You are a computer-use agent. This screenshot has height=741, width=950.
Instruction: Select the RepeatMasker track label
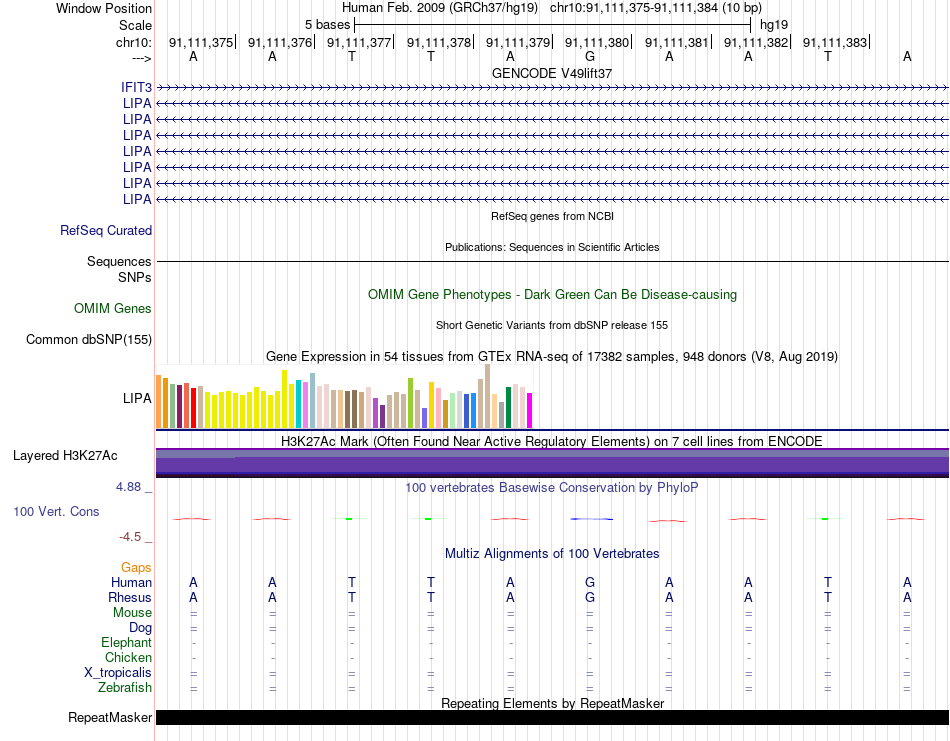pyautogui.click(x=110, y=717)
